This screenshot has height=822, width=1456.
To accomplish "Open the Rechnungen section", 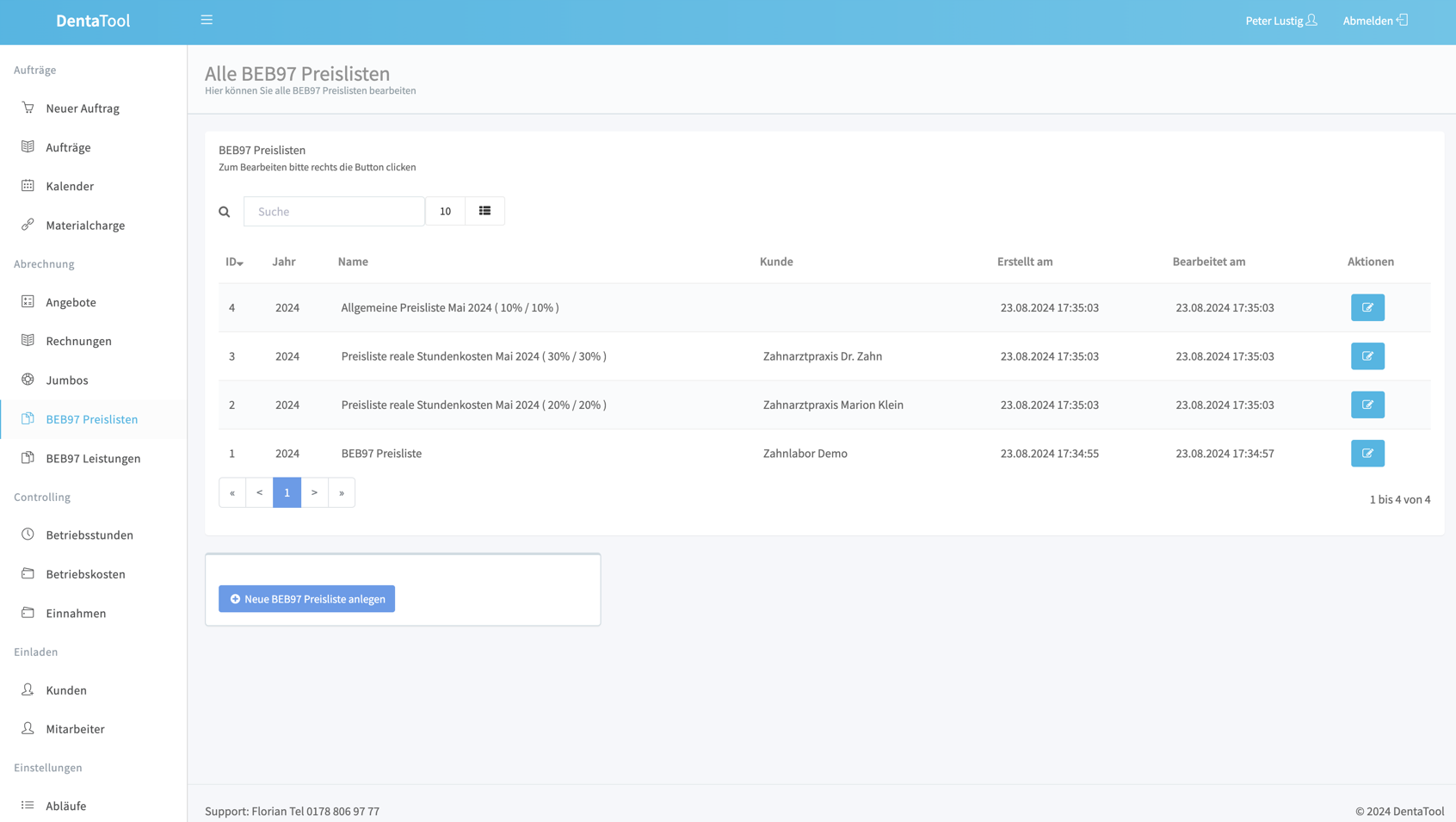I will 78,341.
